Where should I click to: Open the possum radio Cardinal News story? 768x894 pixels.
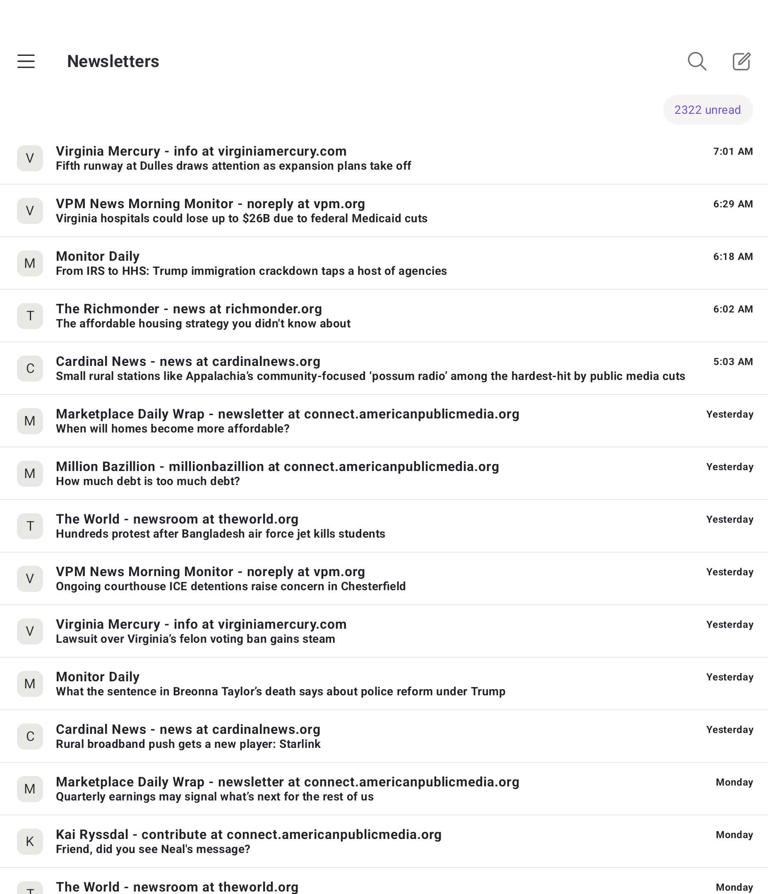click(x=370, y=368)
